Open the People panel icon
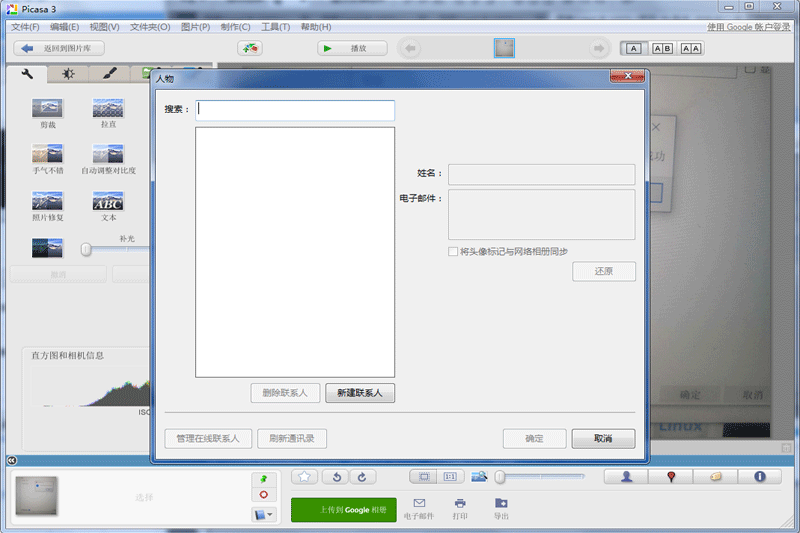 click(x=627, y=477)
